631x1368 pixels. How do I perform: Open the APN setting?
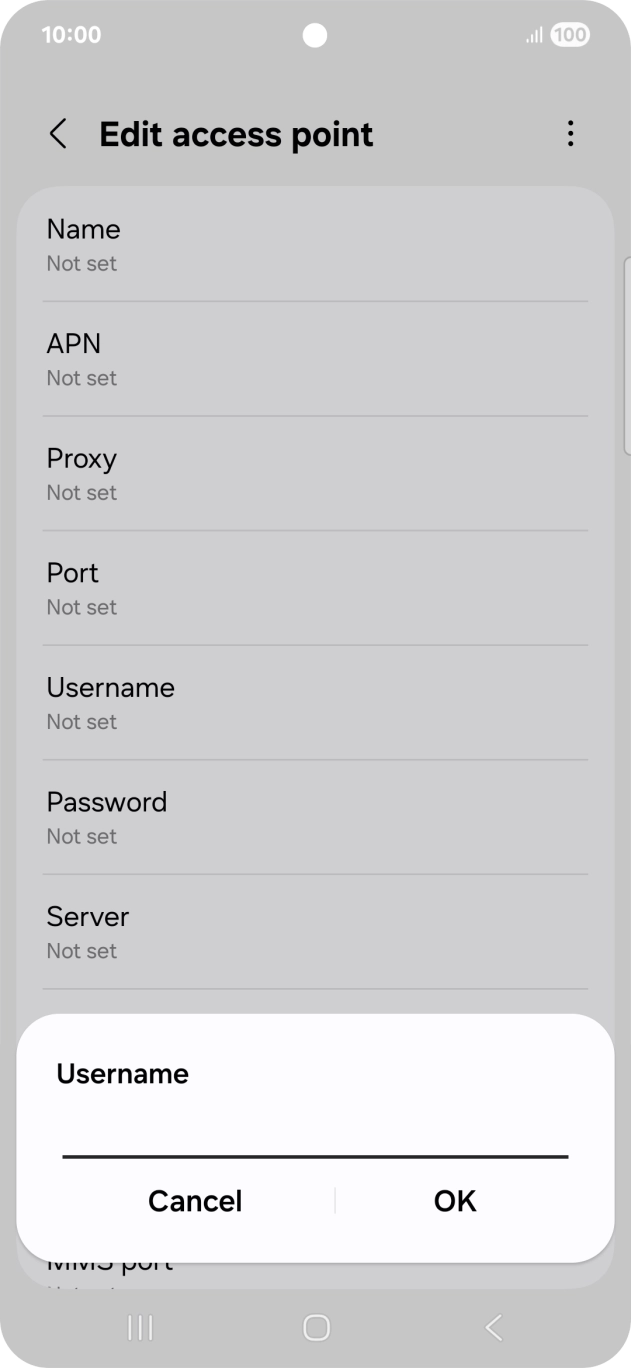point(315,358)
